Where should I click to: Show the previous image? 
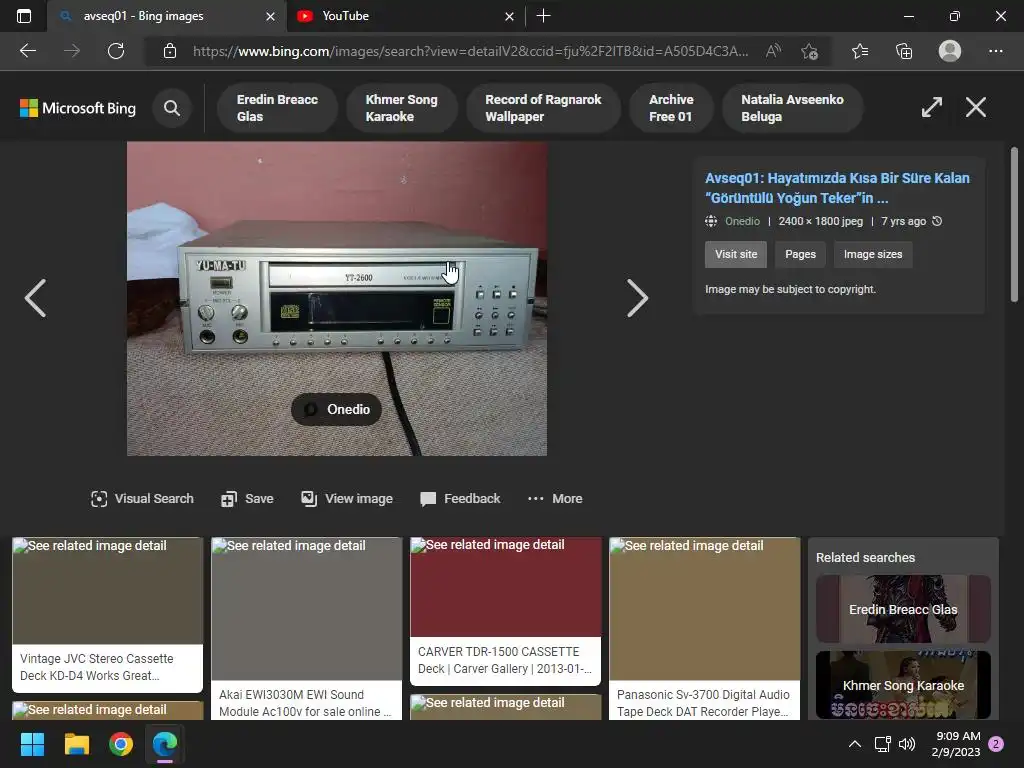[x=35, y=298]
